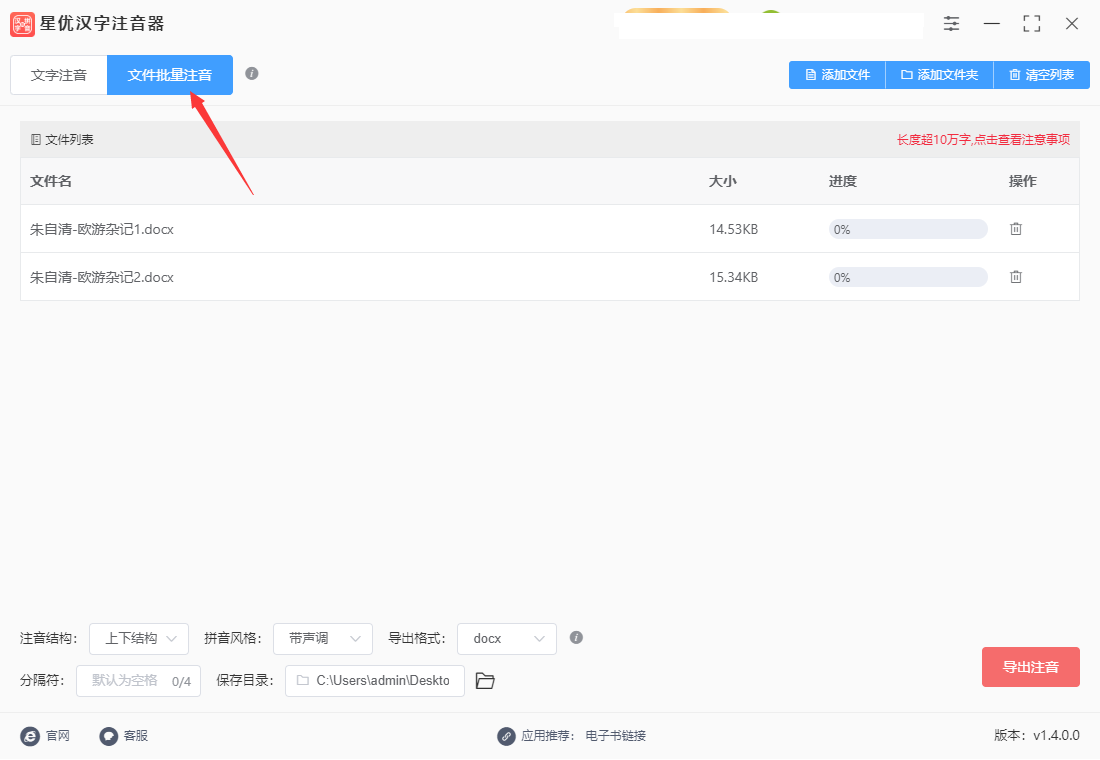Click progress bar for 欧游杂记1.docx

(908, 229)
